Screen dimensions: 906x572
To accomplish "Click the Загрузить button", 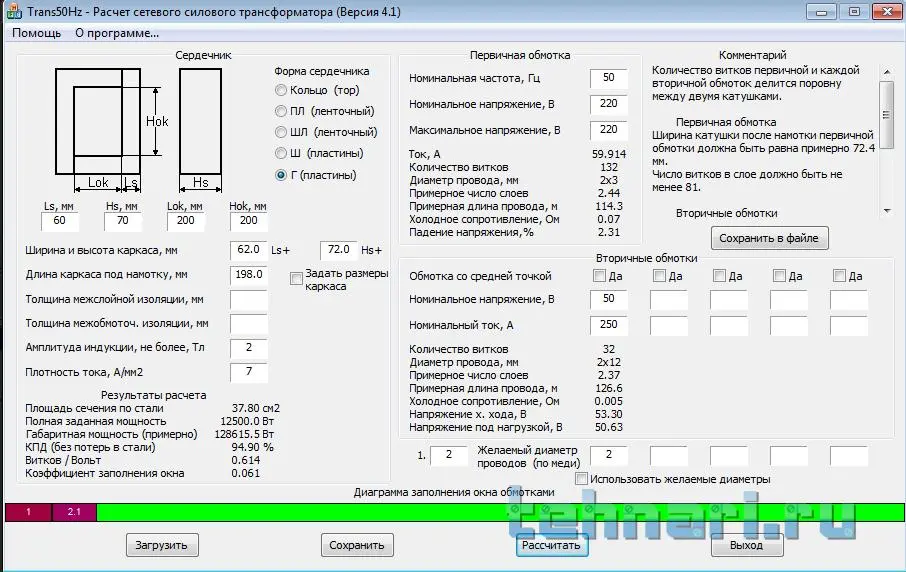I will (x=162, y=545).
